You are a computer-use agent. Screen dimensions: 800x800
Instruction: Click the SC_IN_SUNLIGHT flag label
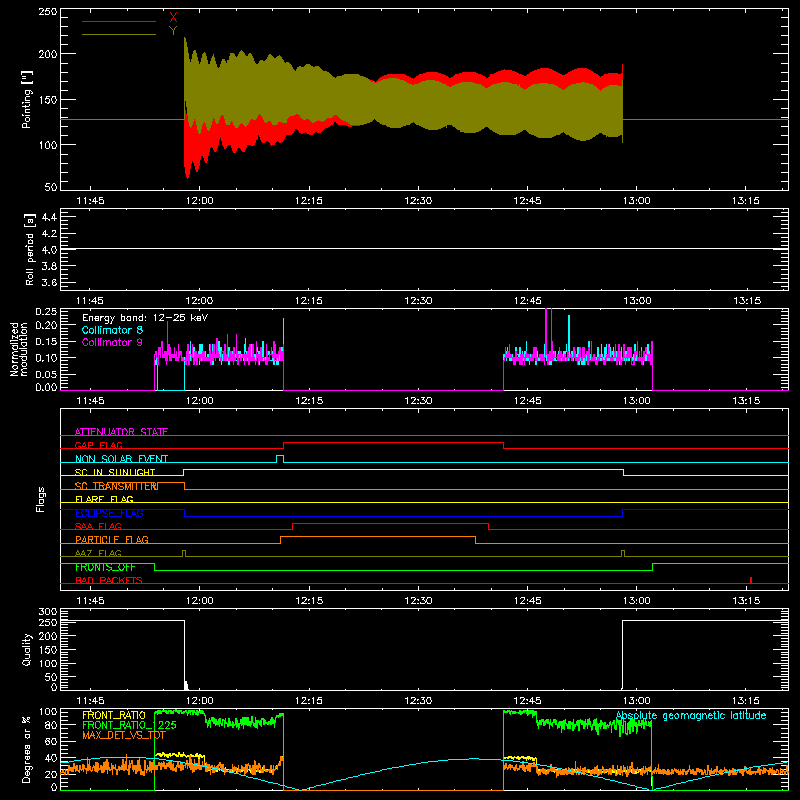point(115,472)
